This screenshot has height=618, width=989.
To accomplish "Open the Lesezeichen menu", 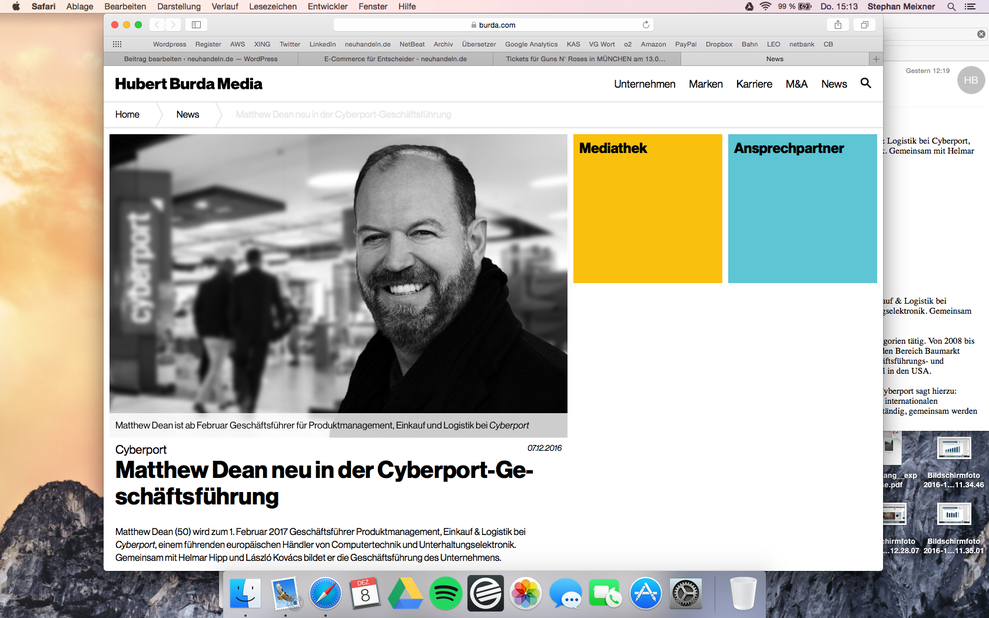I will (272, 6).
